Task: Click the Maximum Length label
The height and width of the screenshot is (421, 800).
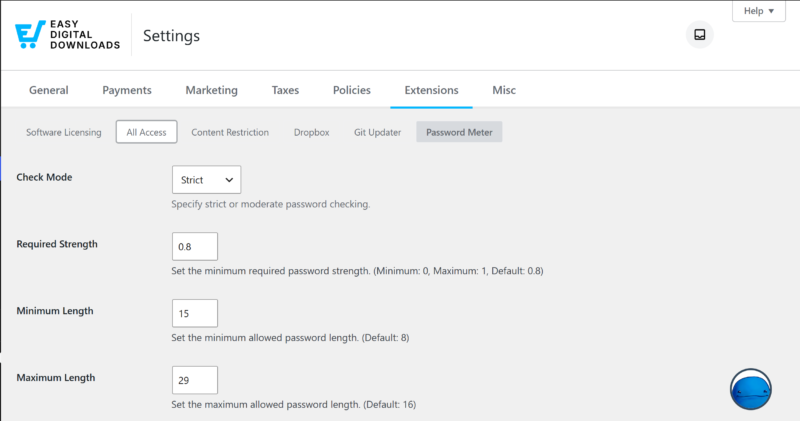Action: coord(56,378)
